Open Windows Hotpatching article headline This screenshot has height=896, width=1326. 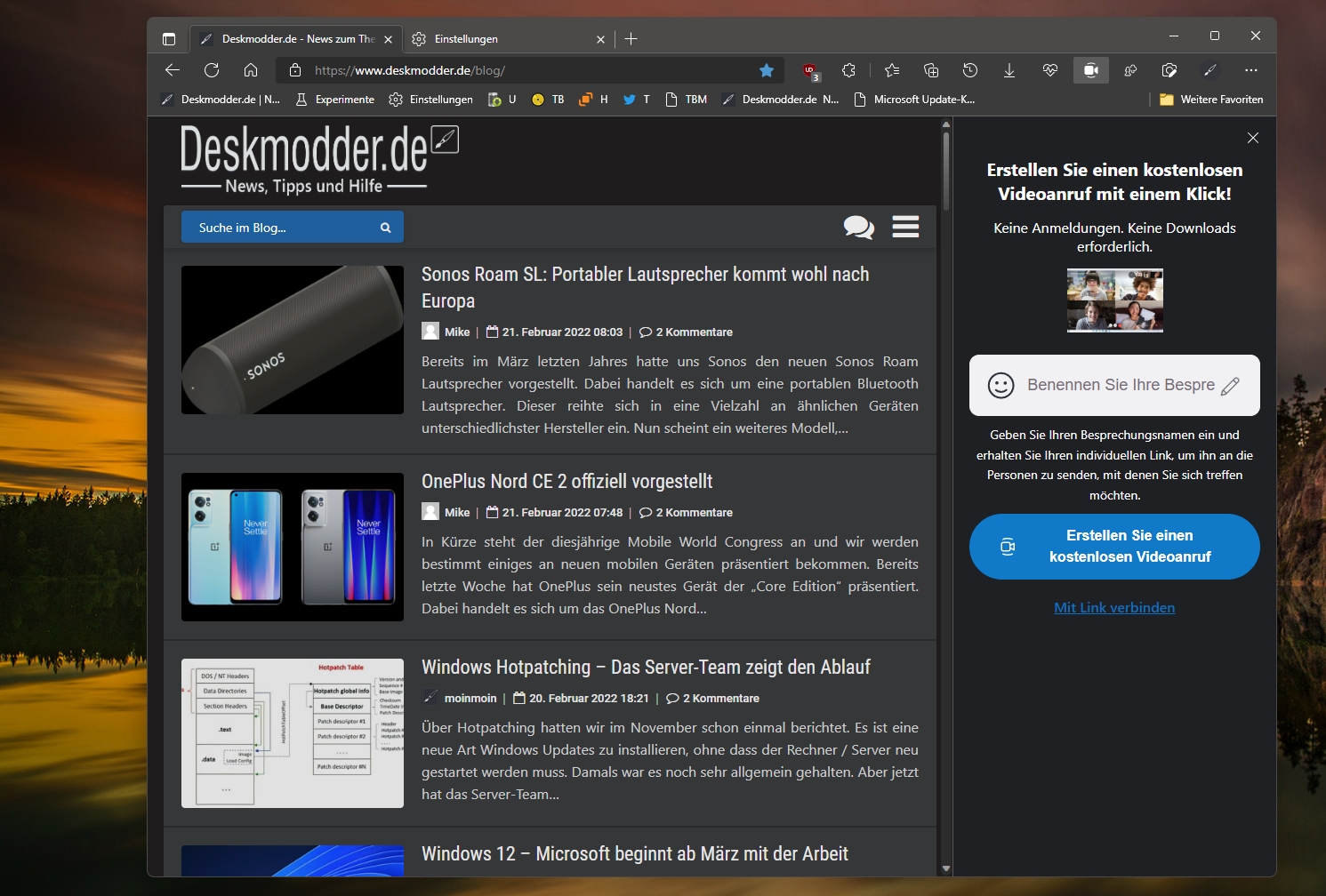click(x=646, y=667)
